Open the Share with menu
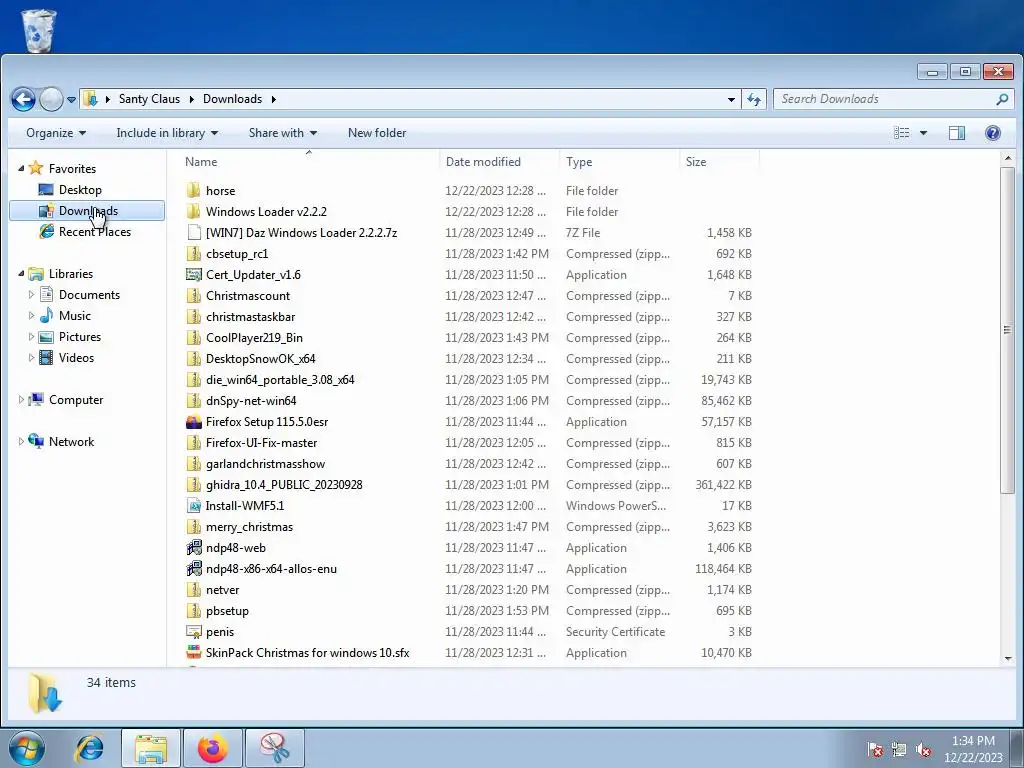Screen dimensions: 1024x768 pos(283,133)
